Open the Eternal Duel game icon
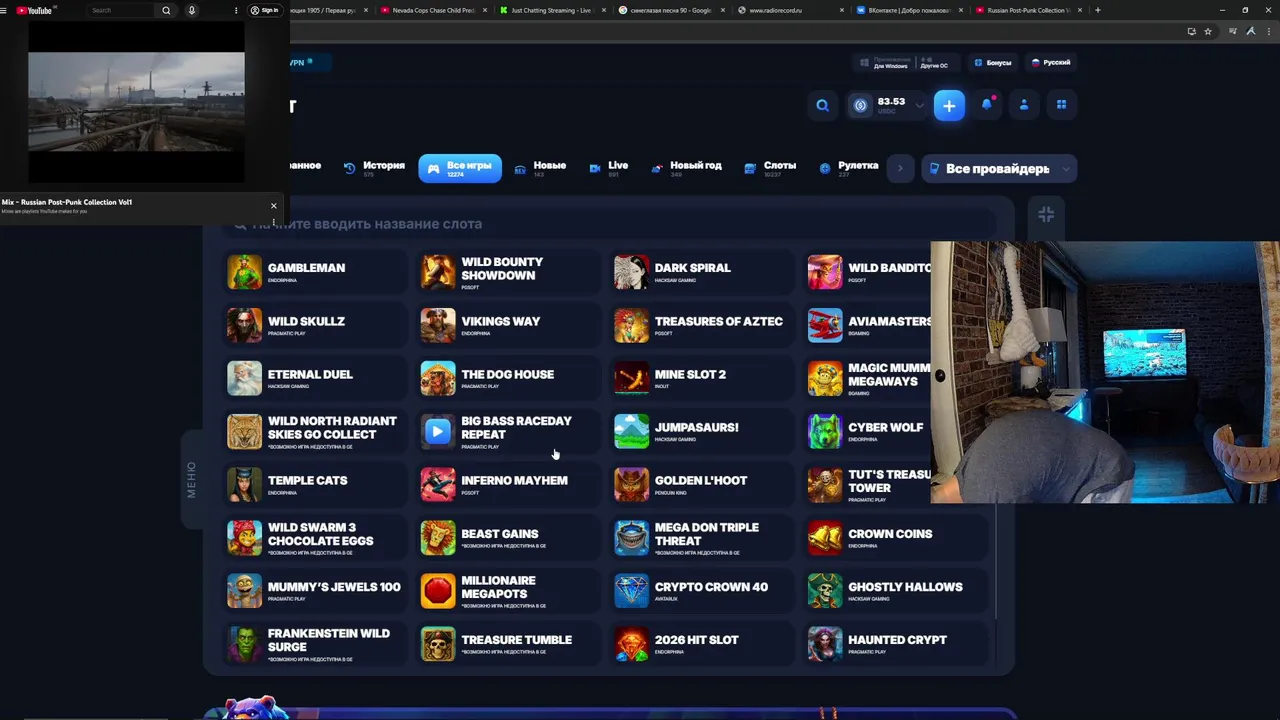1280x720 pixels. coord(244,378)
